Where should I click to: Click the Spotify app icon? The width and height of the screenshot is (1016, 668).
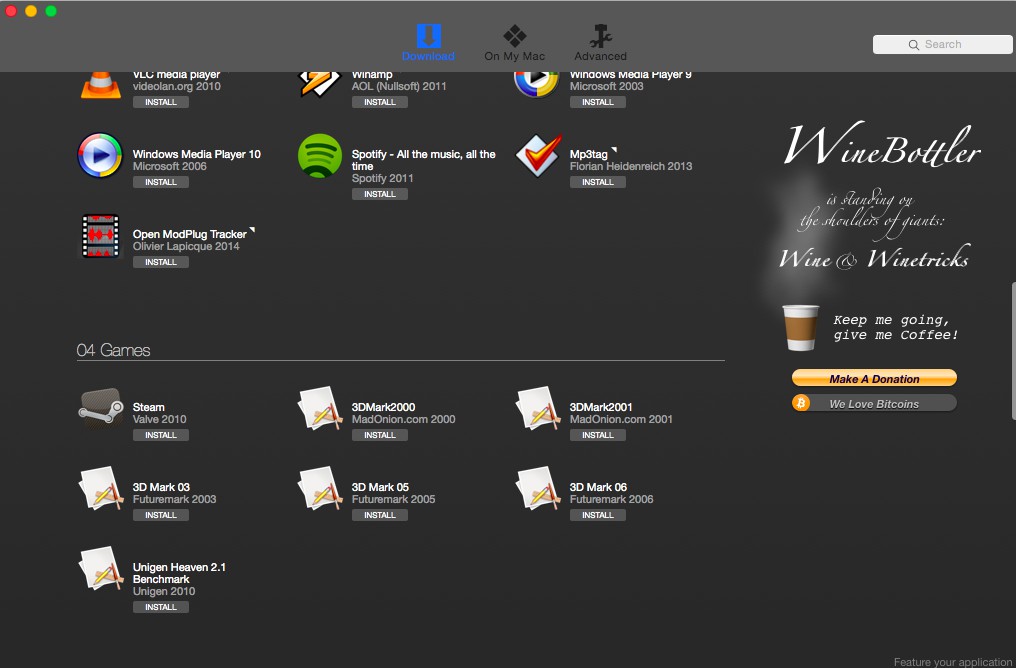[320, 156]
